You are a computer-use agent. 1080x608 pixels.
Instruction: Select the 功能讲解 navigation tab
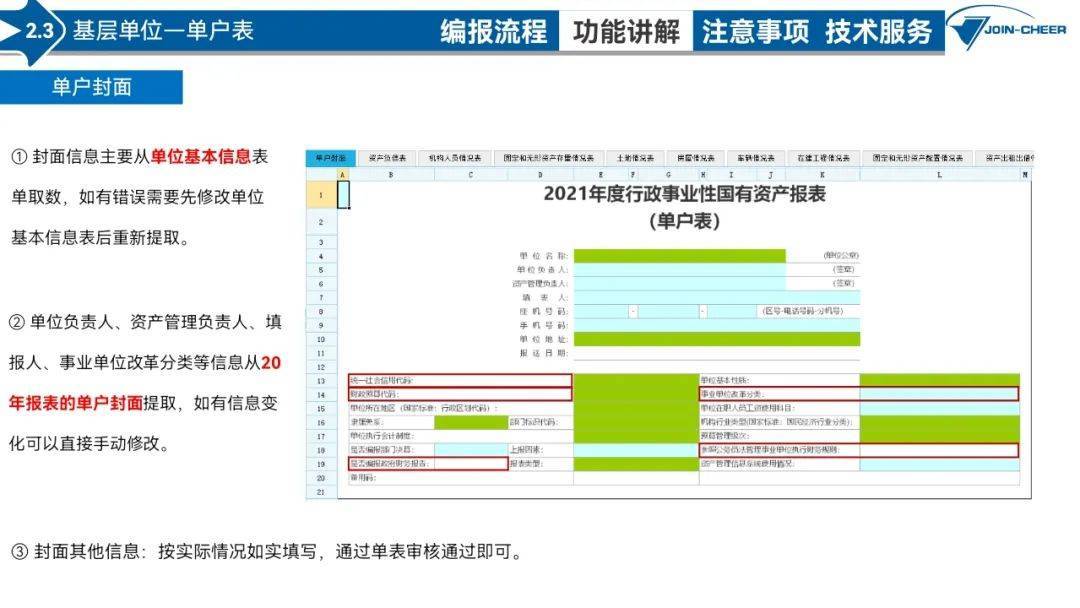626,32
